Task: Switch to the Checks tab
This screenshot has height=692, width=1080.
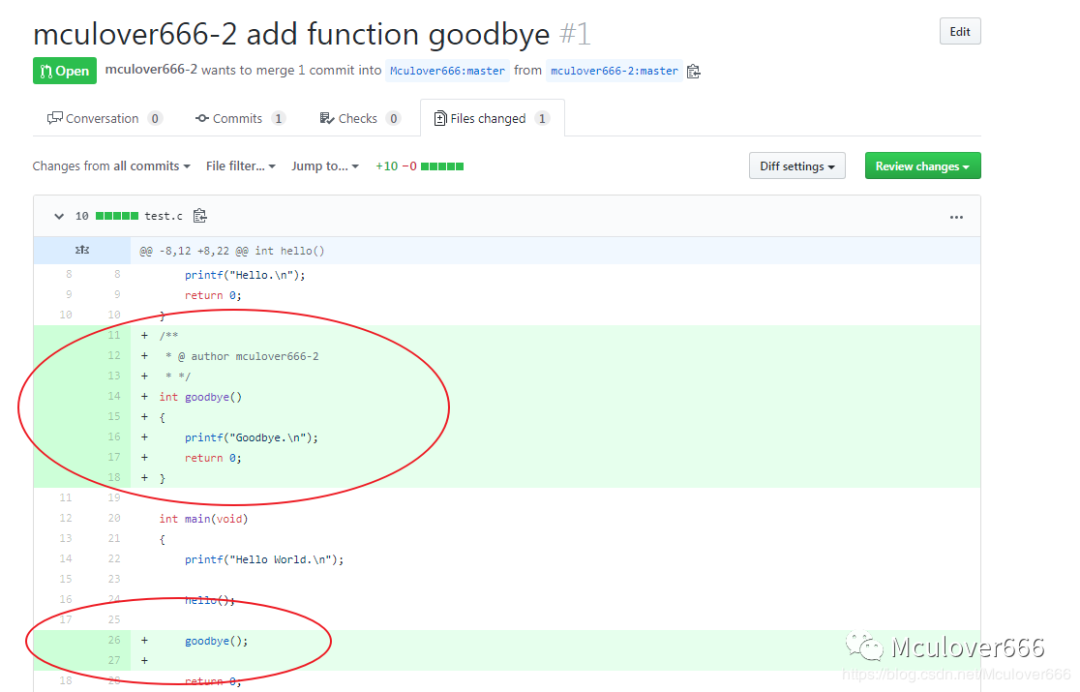Action: click(360, 118)
